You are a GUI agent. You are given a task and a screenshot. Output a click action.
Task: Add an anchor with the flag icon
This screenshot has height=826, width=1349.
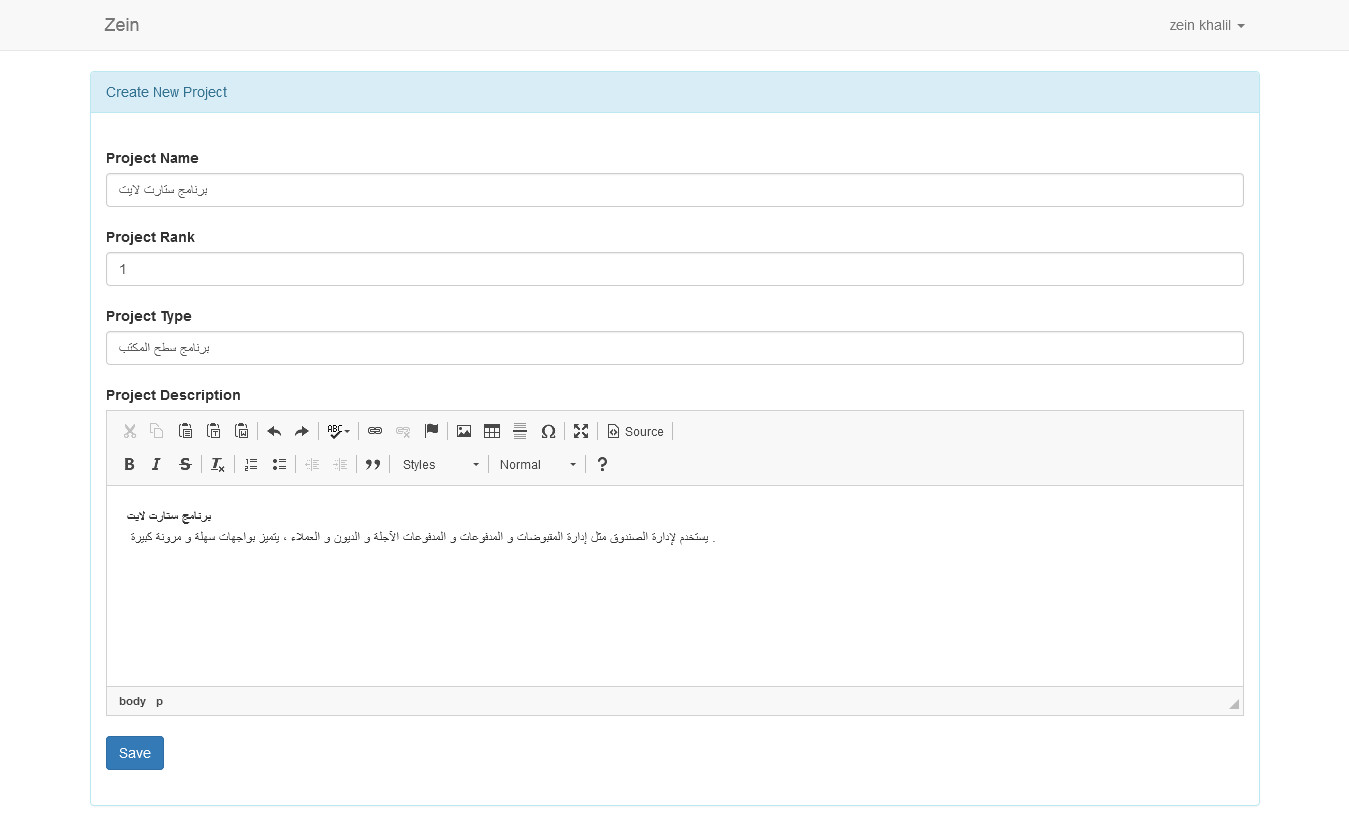tap(431, 431)
